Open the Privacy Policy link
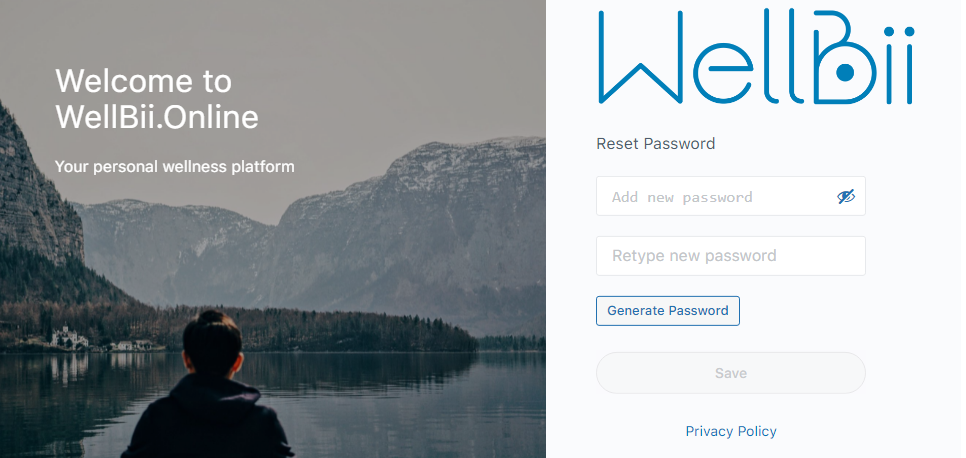The height and width of the screenshot is (458, 966). pyautogui.click(x=731, y=431)
